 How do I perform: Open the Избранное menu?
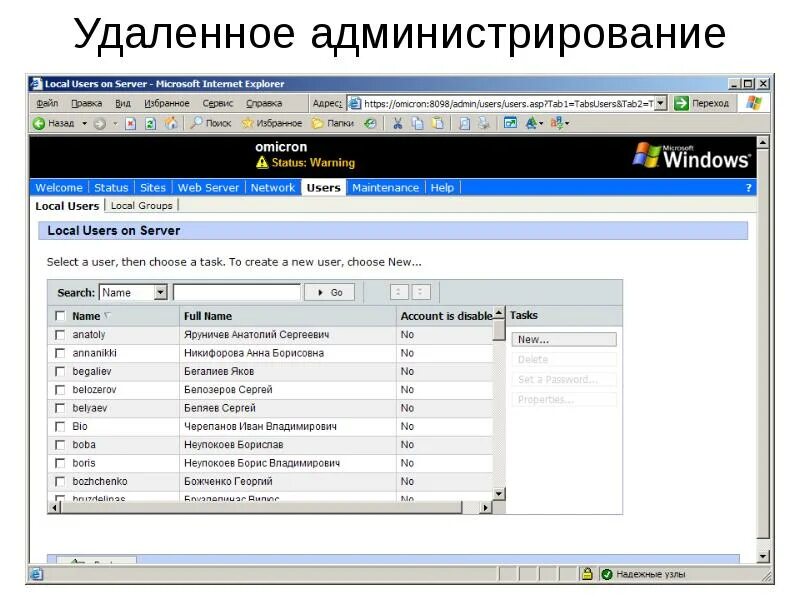point(167,104)
